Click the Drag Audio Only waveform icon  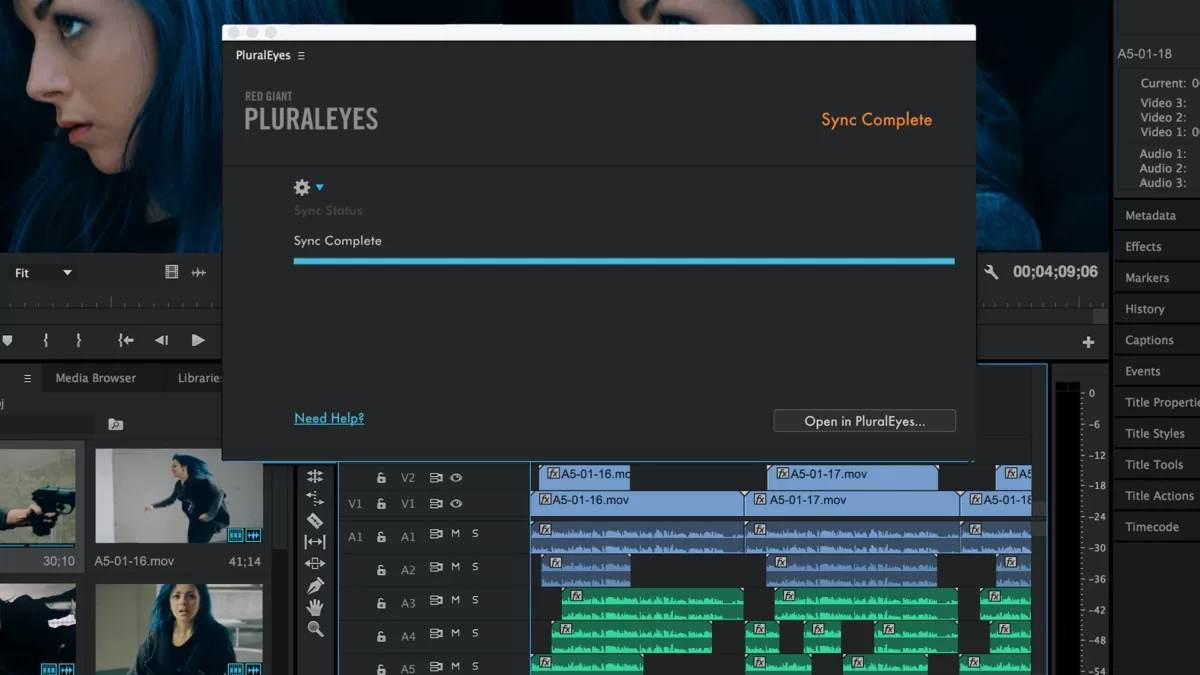point(199,272)
